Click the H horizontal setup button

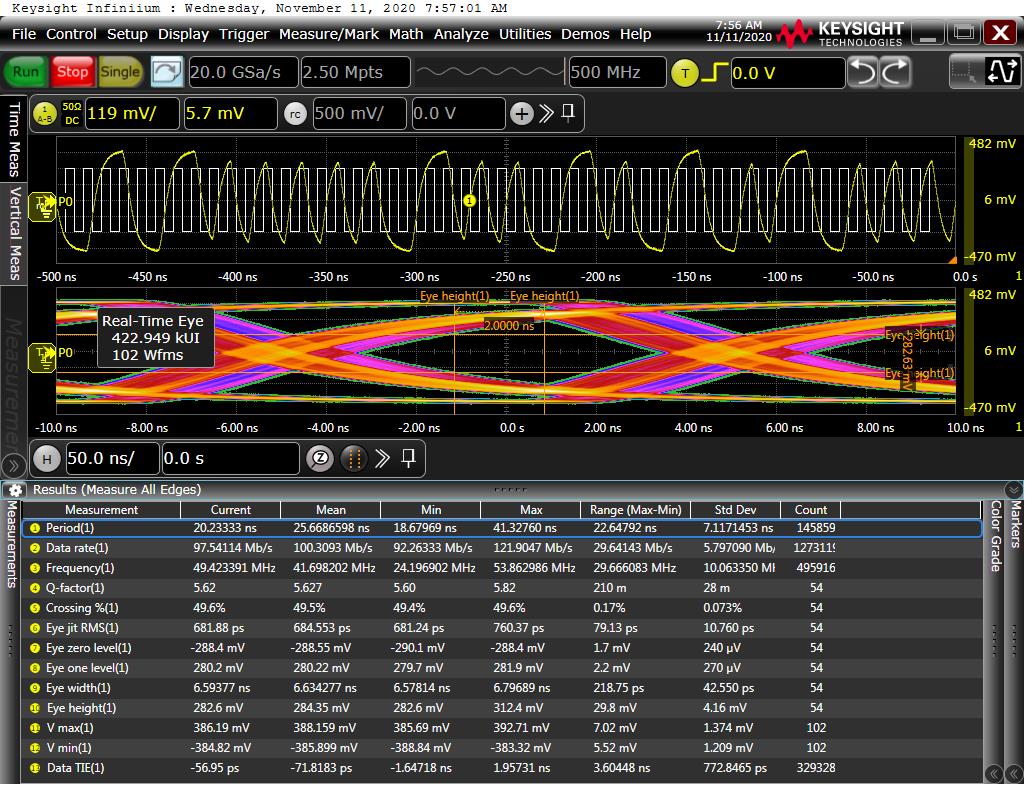coord(47,458)
